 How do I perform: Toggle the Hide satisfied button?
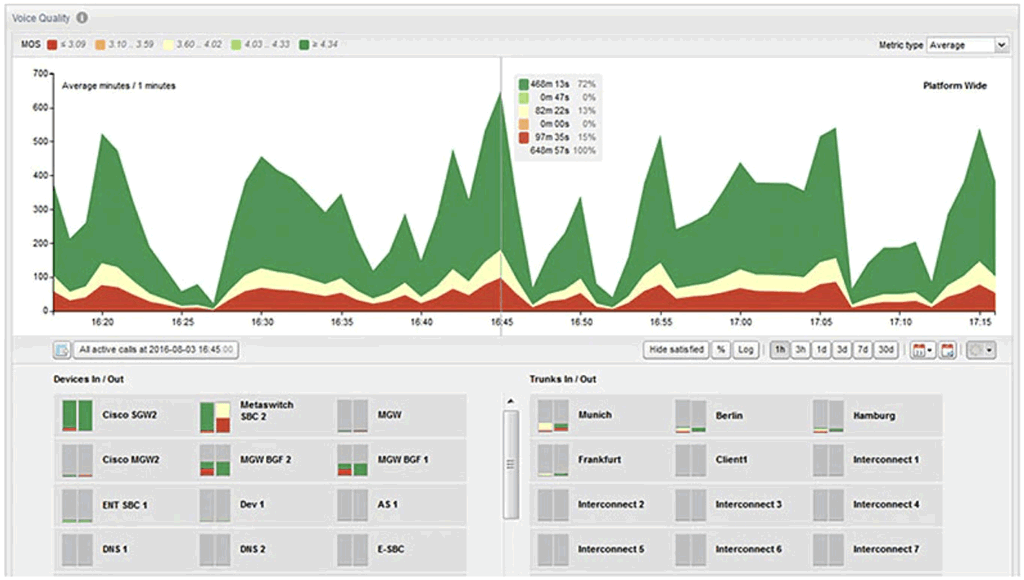pyautogui.click(x=676, y=350)
